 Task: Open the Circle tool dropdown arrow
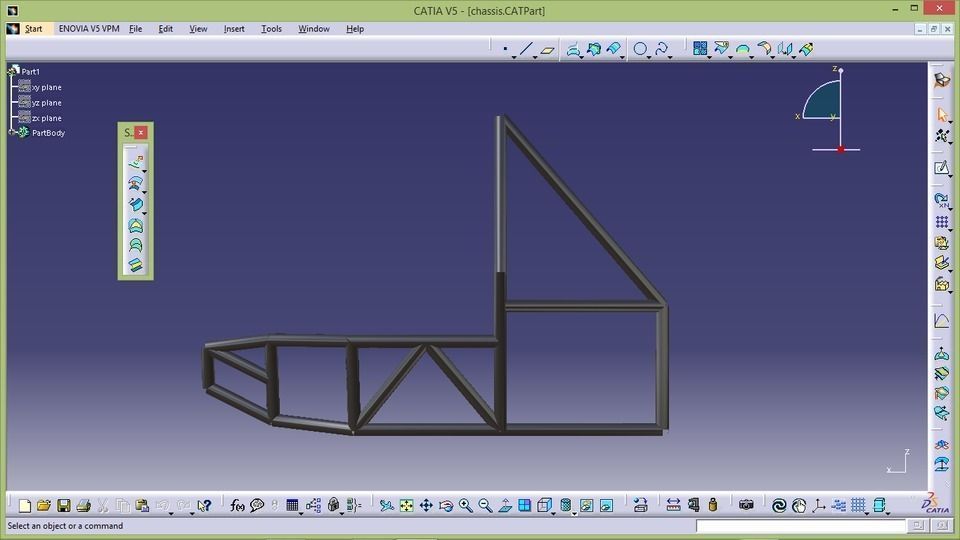(x=648, y=57)
